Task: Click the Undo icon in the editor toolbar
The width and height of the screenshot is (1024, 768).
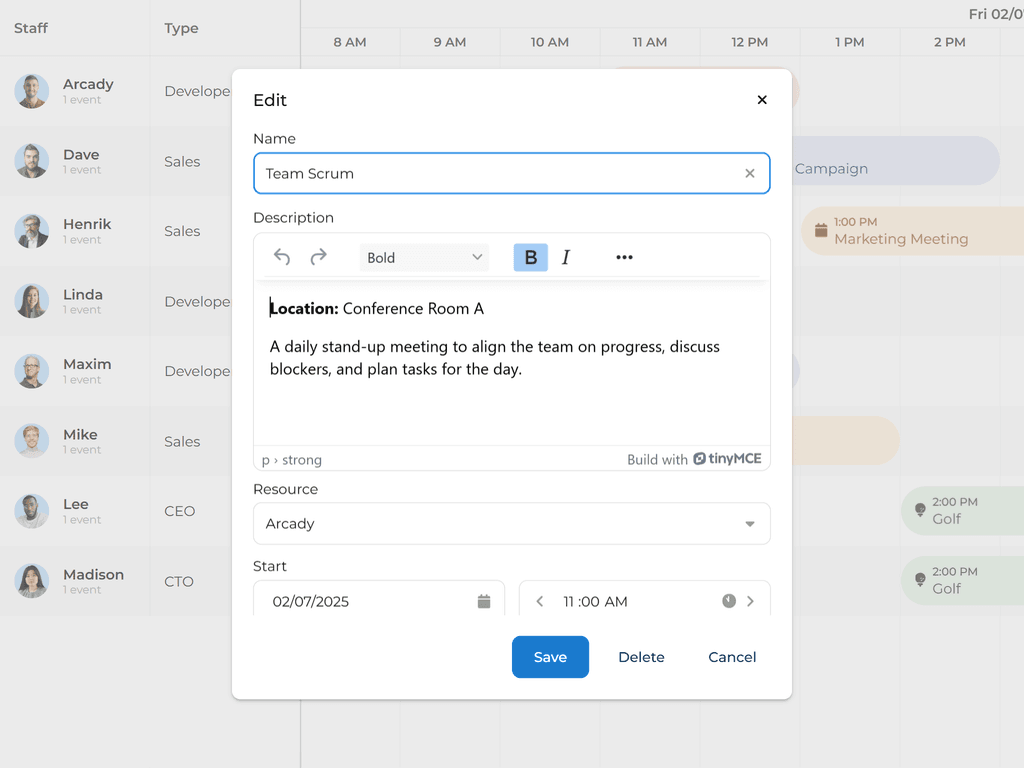Action: 281,257
